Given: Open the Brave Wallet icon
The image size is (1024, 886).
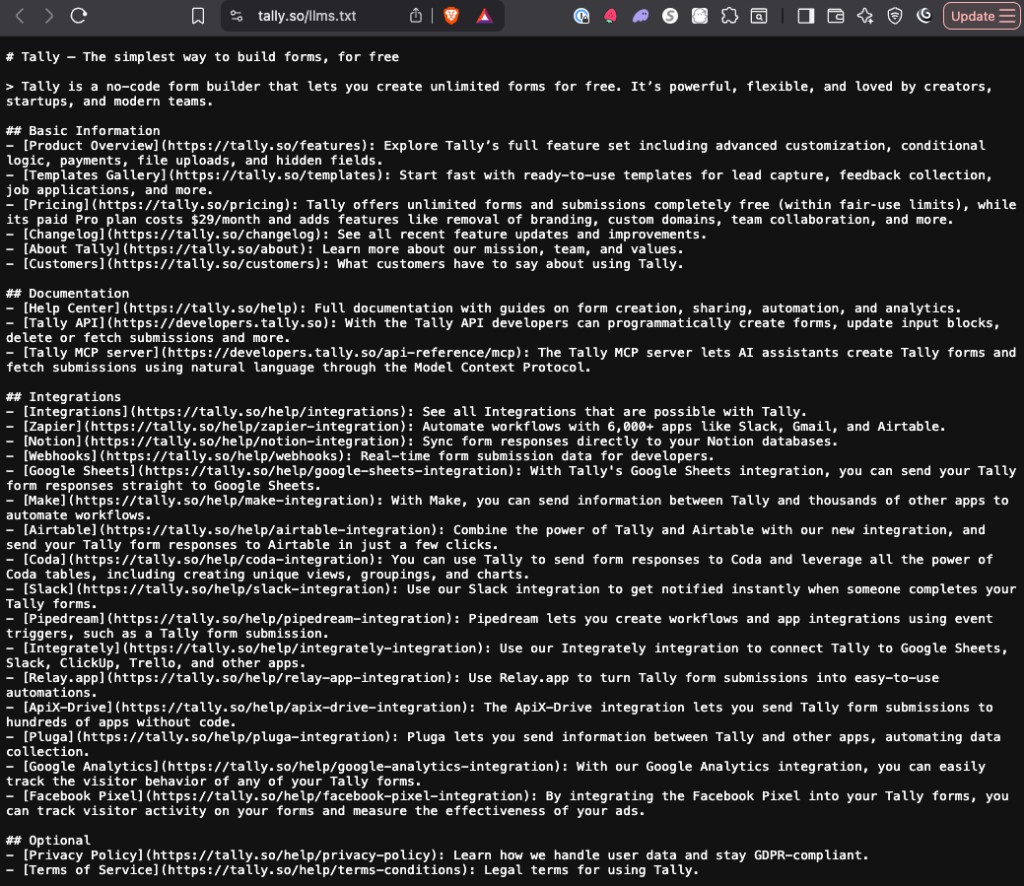Looking at the screenshot, I should 836,16.
